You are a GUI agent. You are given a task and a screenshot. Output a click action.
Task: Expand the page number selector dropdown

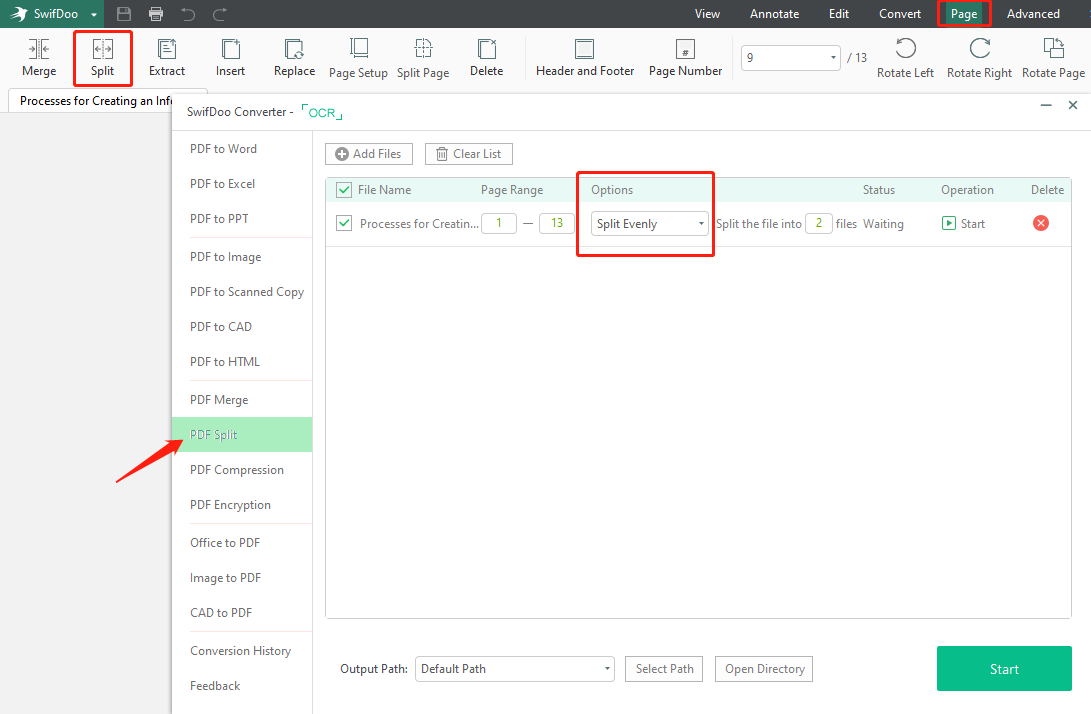coord(834,58)
